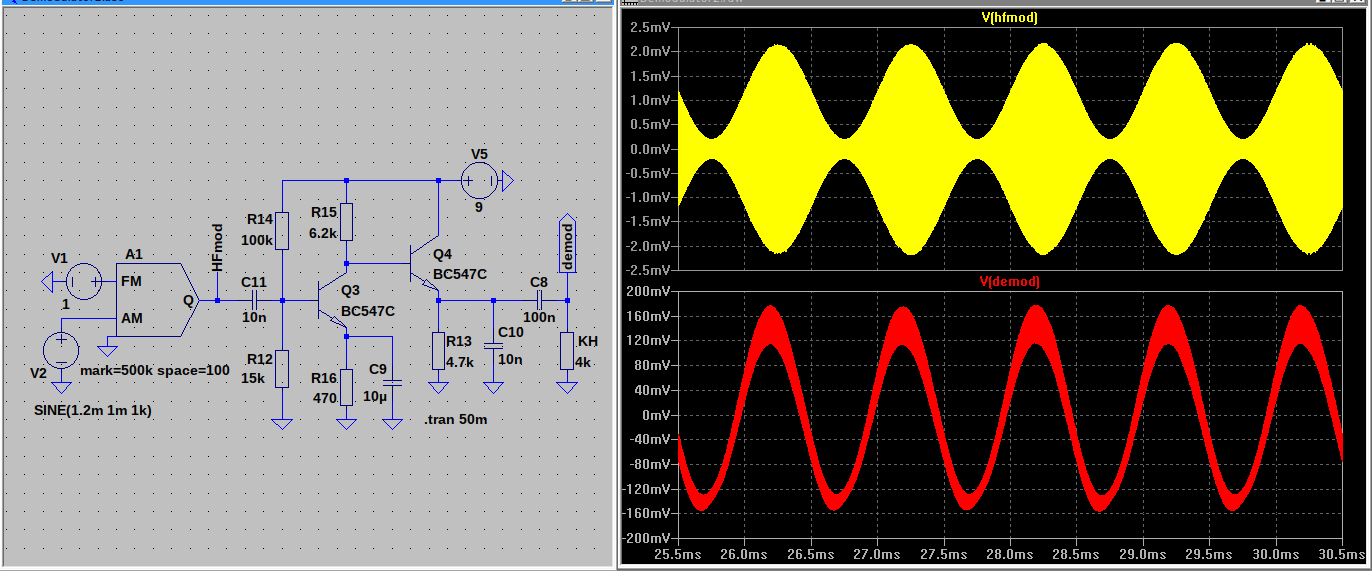This screenshot has height=571, width=1372.
Task: Select the KH load resistor symbol
Action: (x=567, y=351)
